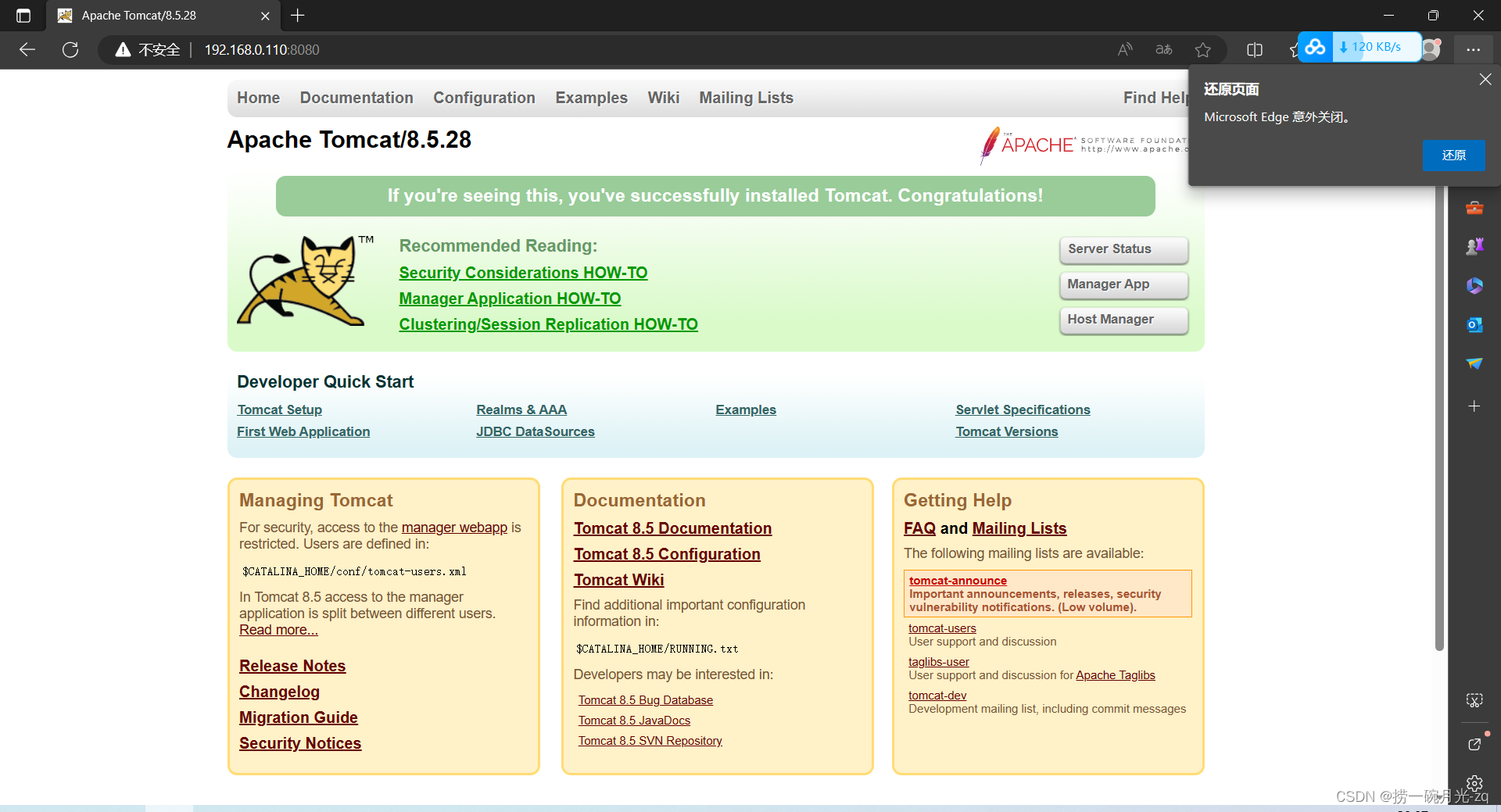Open JDBC DataSources link
Viewport: 1501px width, 812px height.
click(536, 431)
